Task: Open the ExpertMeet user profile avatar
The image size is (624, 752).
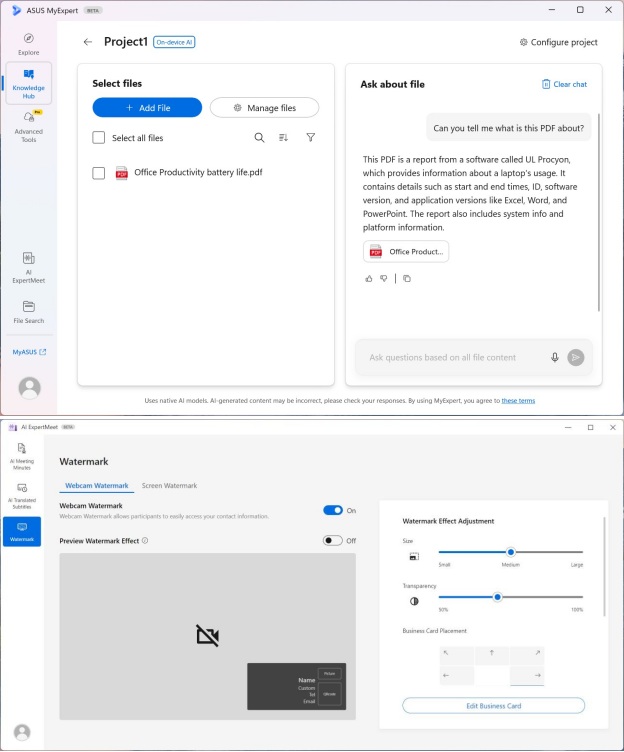Action: (x=22, y=732)
